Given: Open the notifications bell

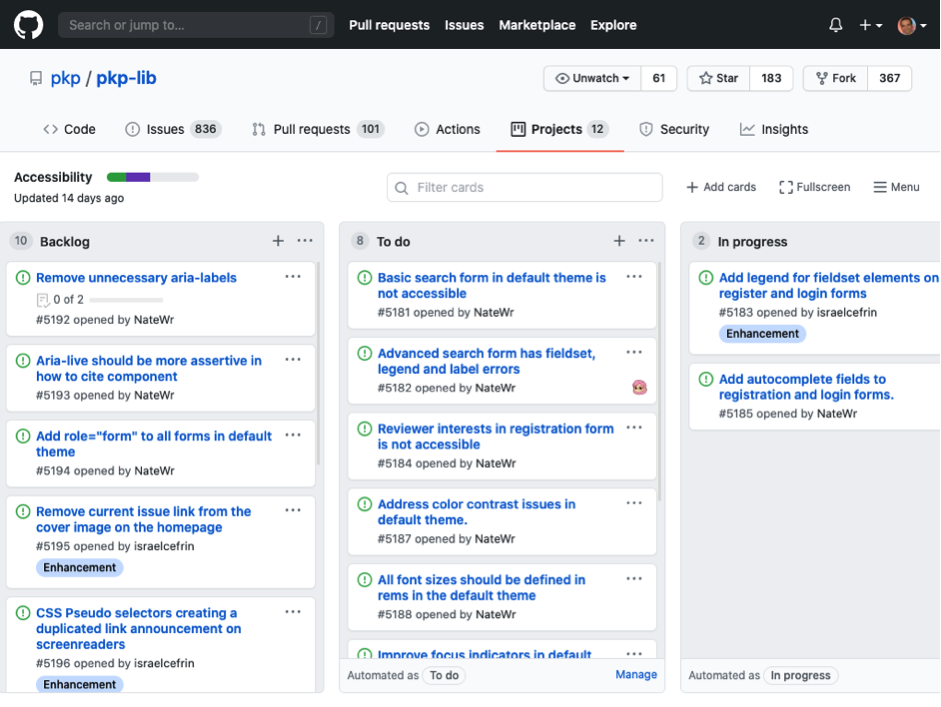Looking at the screenshot, I should pos(835,25).
